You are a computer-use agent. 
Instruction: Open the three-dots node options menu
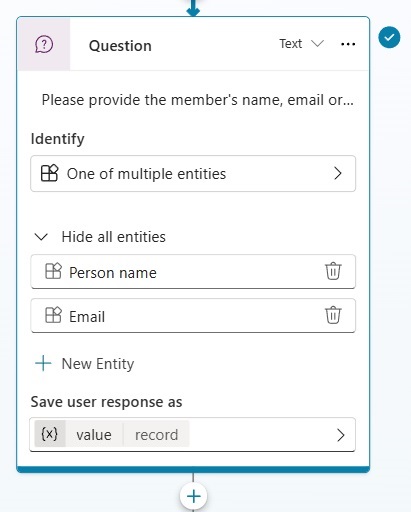[x=348, y=44]
